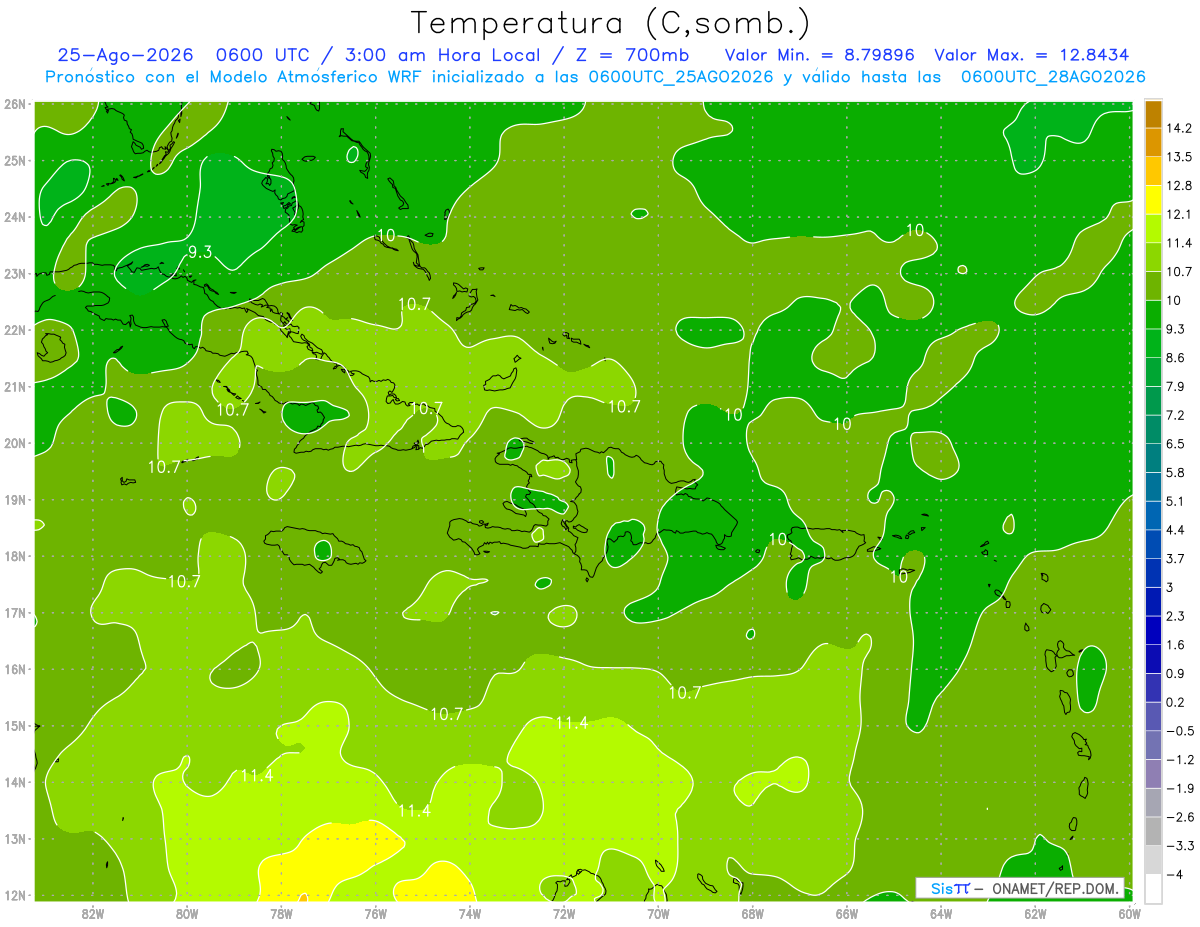Click the "60W" longitude axis label
The width and height of the screenshot is (1200, 927).
[x=1129, y=913]
